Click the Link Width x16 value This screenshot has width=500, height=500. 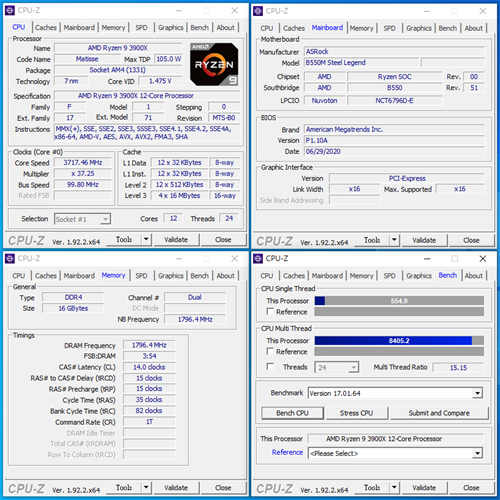click(354, 189)
